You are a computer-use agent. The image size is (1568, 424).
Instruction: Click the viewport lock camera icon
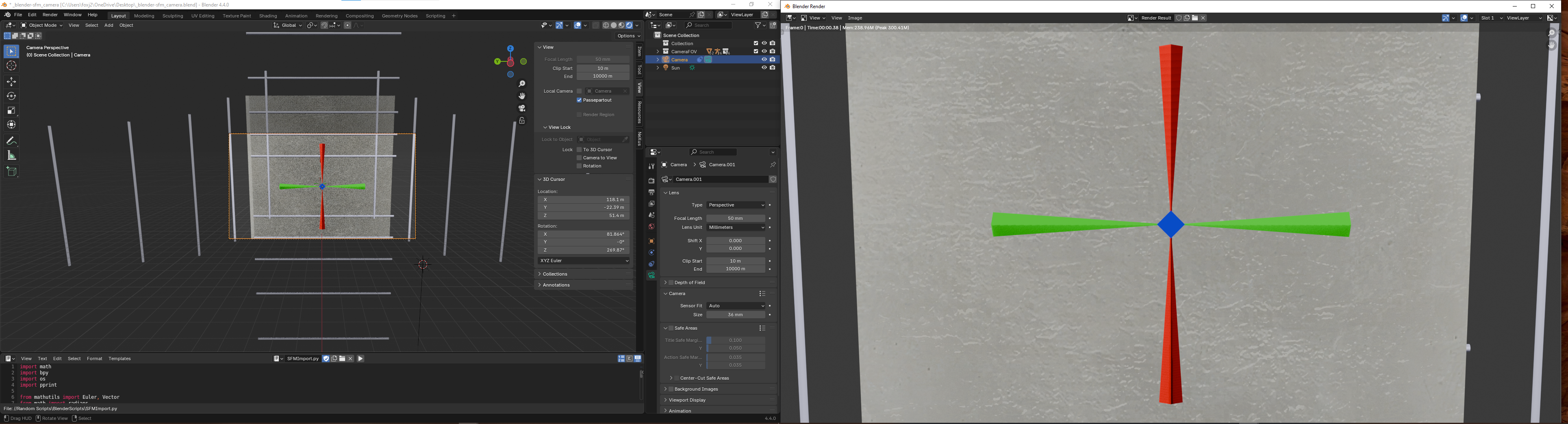(x=522, y=121)
